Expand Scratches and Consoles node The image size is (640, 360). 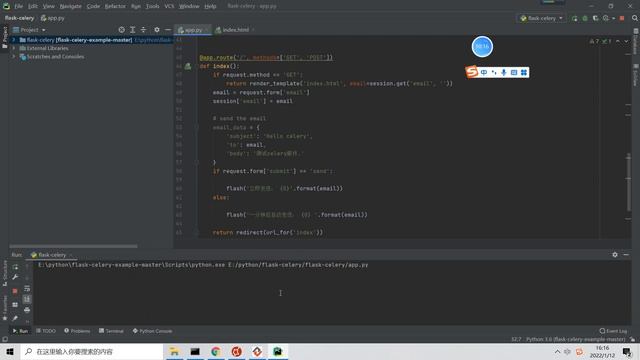(x=13, y=56)
